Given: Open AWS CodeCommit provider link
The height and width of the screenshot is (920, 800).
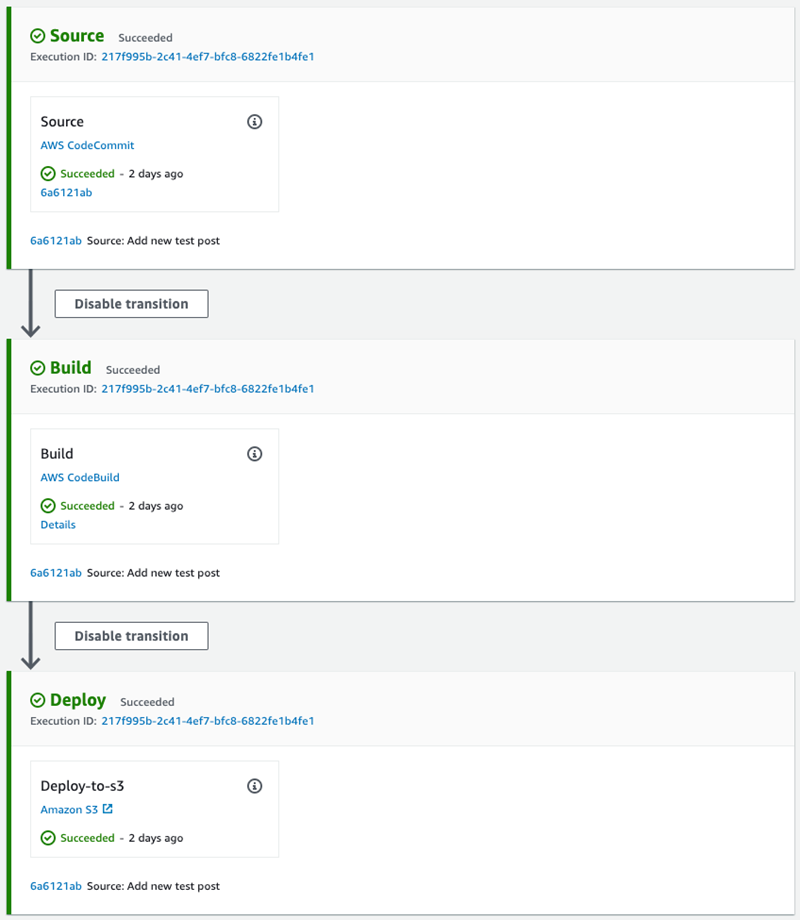Looking at the screenshot, I should pyautogui.click(x=87, y=146).
